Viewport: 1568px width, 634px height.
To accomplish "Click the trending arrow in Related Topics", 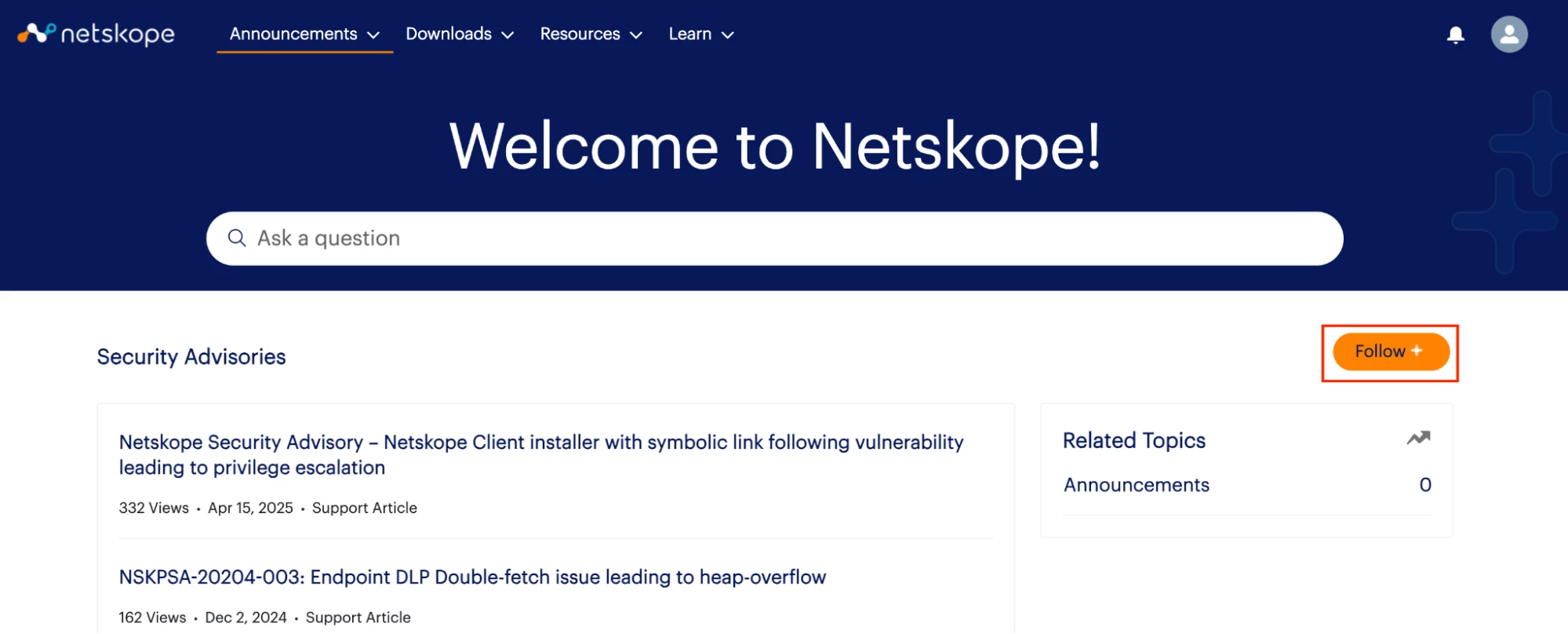I will (1418, 439).
